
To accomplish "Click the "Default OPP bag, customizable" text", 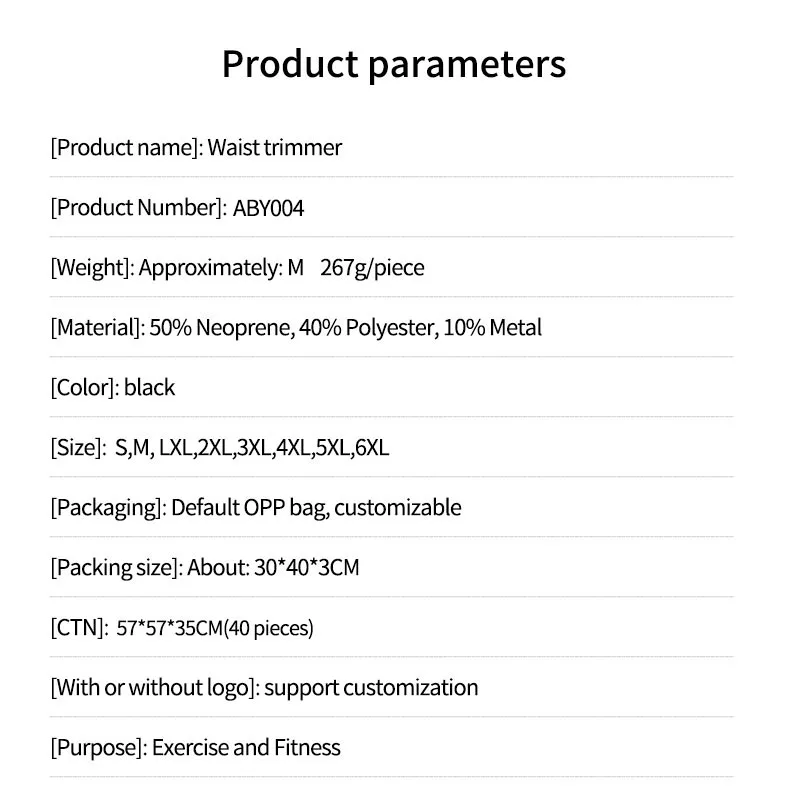I will (x=316, y=508).
